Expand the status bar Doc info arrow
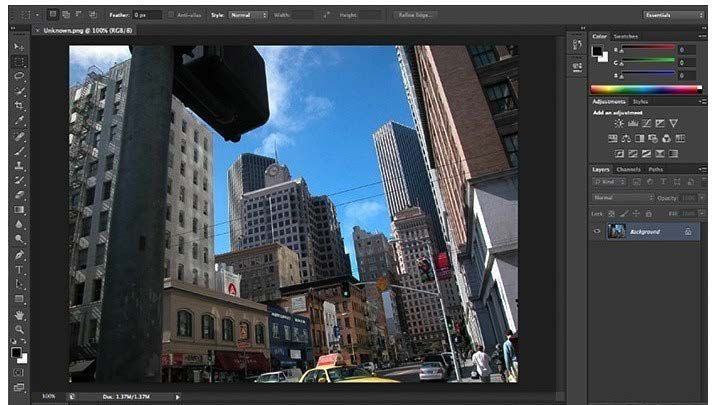The height and width of the screenshot is (405, 716). point(178,397)
